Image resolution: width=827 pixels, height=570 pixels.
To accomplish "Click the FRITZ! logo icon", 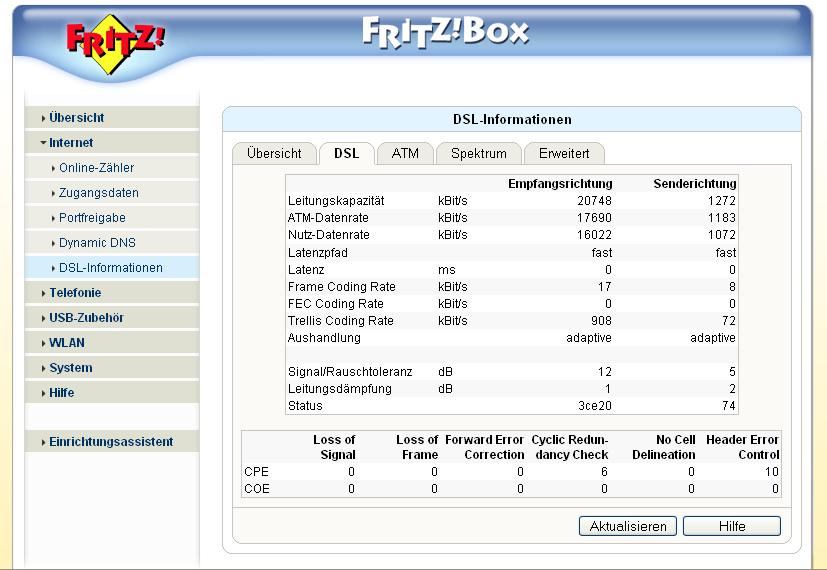I will pos(115,44).
